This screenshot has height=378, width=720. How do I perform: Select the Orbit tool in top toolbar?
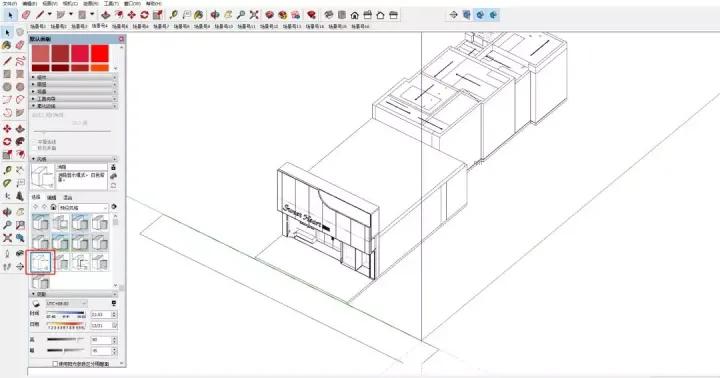215,15
